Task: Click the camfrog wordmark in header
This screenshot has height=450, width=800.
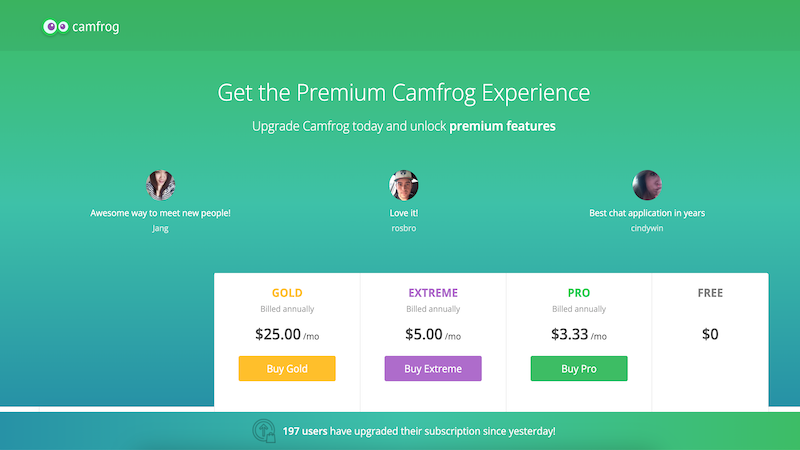Action: coord(96,27)
